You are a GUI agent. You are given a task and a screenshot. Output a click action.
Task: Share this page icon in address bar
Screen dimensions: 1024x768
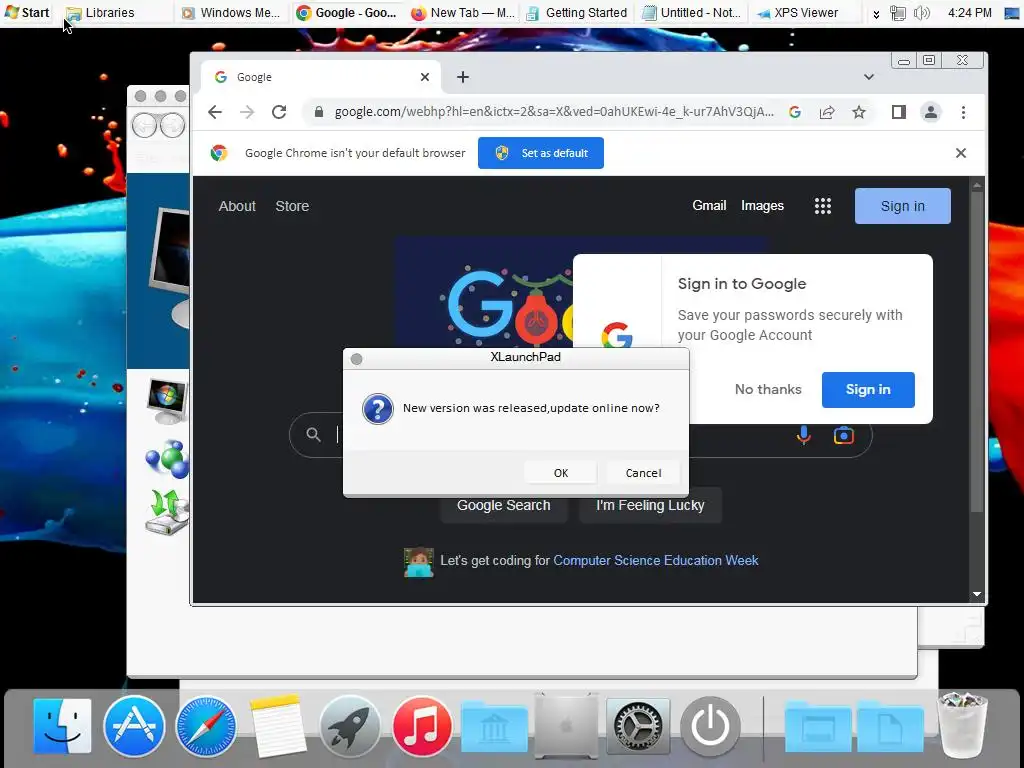[827, 112]
